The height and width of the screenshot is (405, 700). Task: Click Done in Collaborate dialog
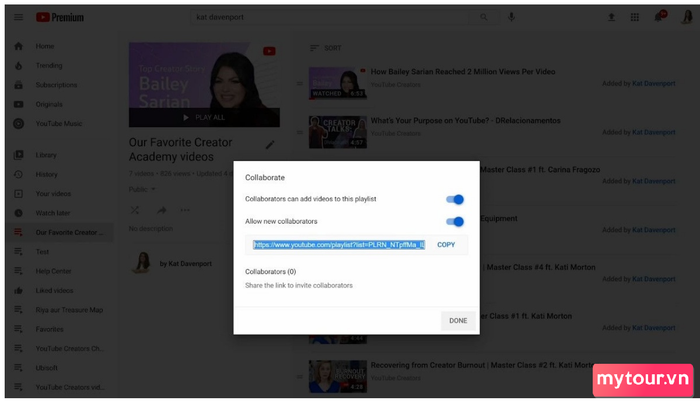pyautogui.click(x=458, y=321)
